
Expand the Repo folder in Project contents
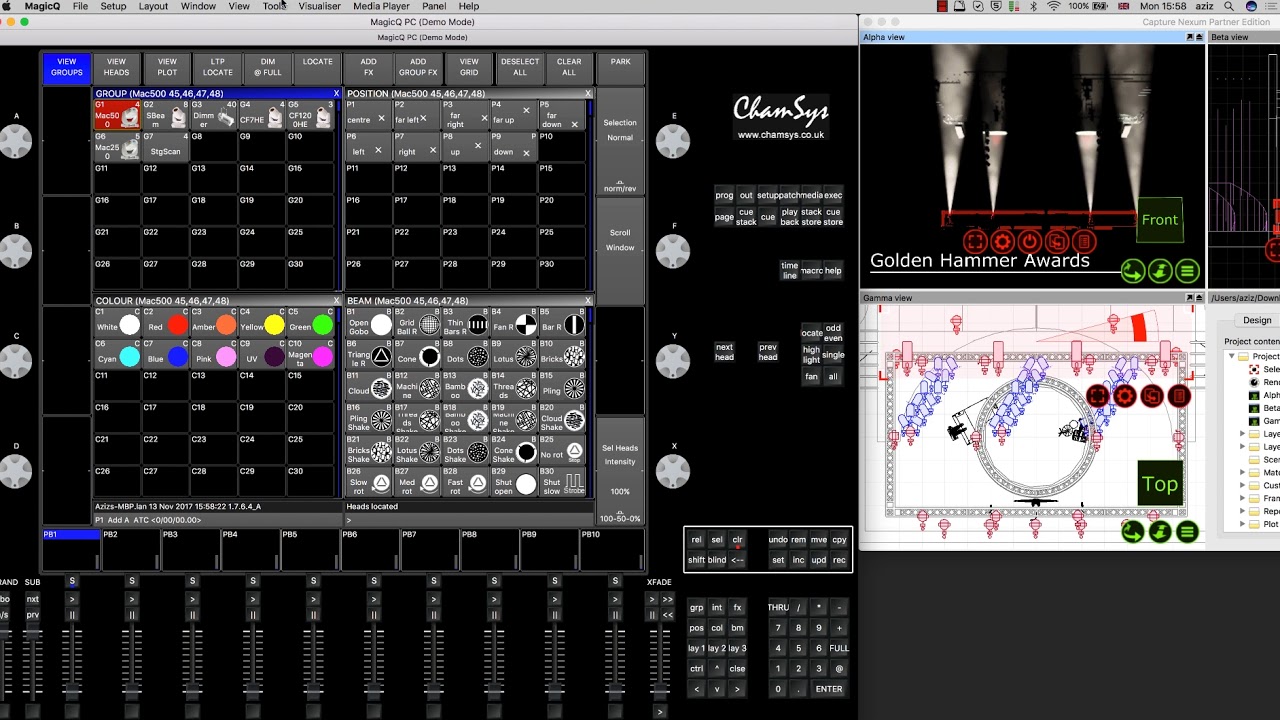(x=1243, y=511)
